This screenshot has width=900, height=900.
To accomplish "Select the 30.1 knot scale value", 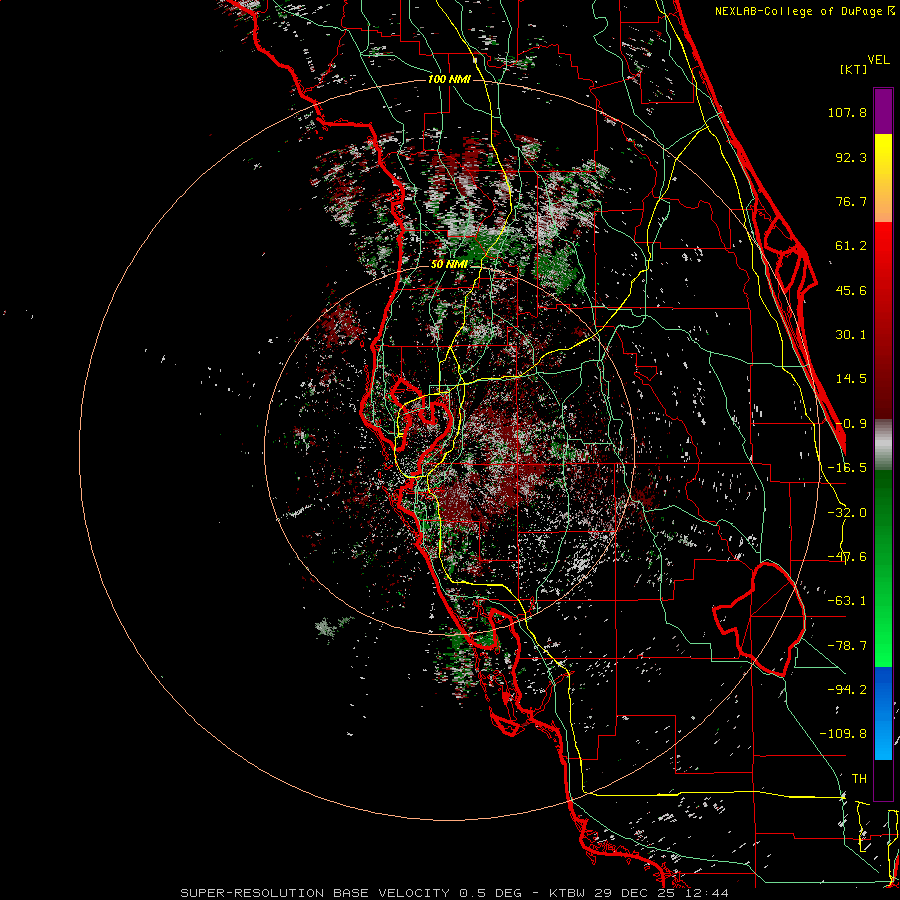I will [x=851, y=335].
